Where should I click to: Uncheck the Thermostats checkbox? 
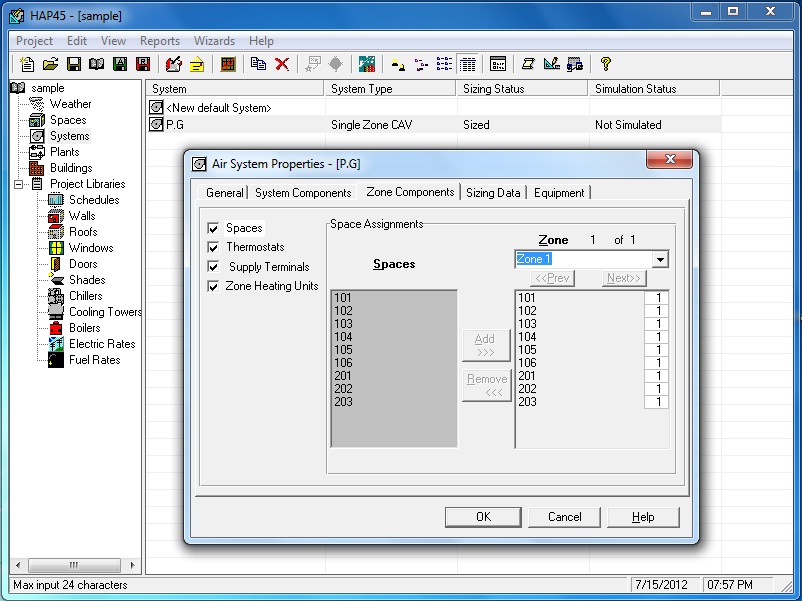click(213, 247)
